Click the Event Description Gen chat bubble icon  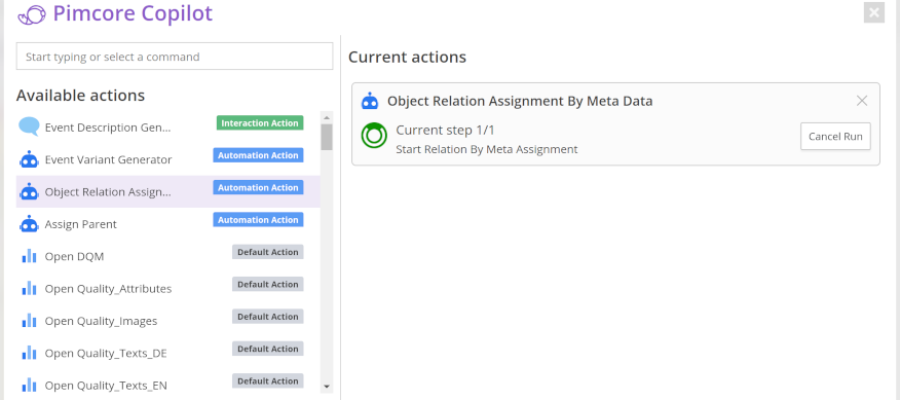pos(29,126)
